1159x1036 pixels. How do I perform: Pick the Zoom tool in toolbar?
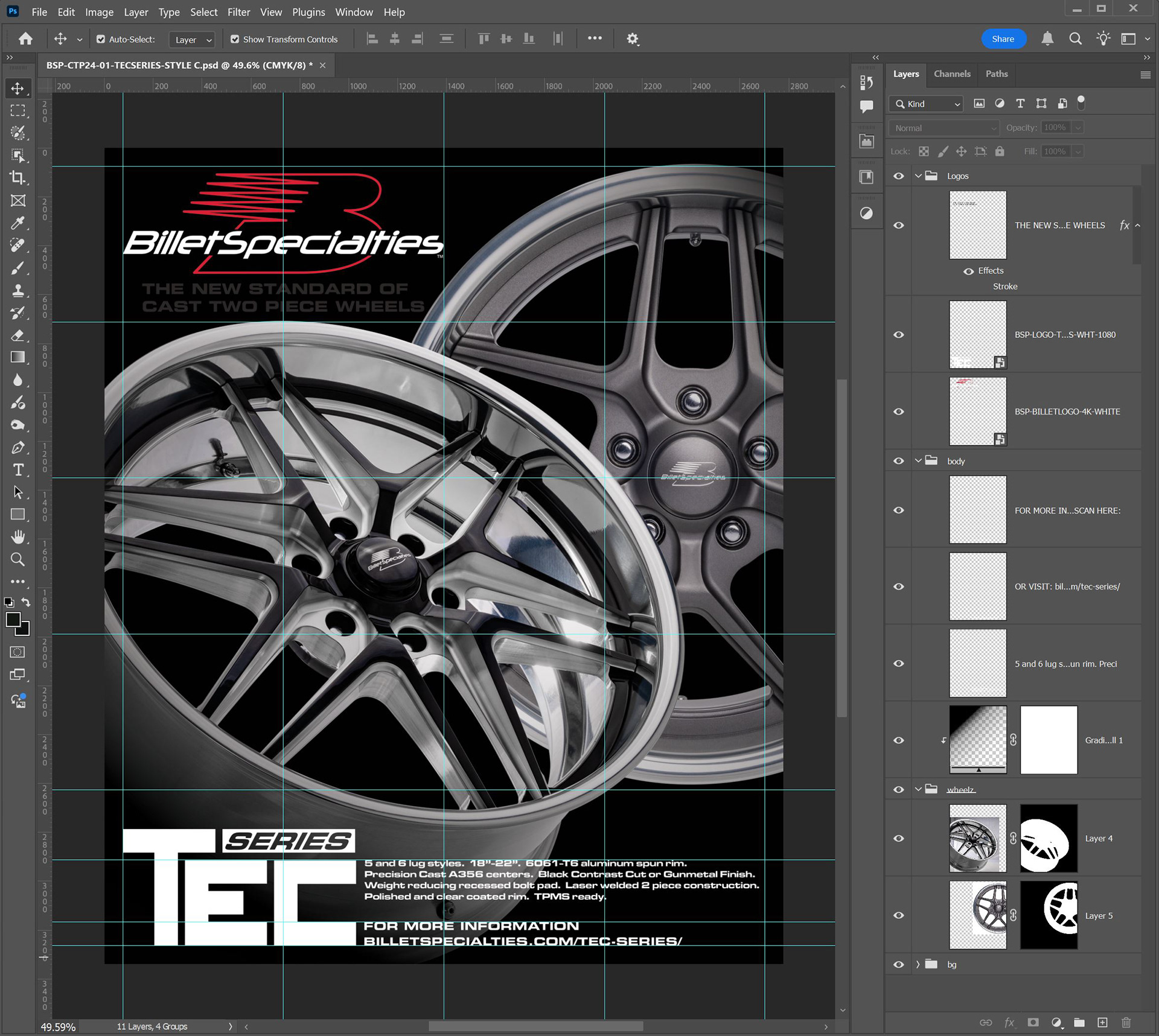pyautogui.click(x=18, y=559)
